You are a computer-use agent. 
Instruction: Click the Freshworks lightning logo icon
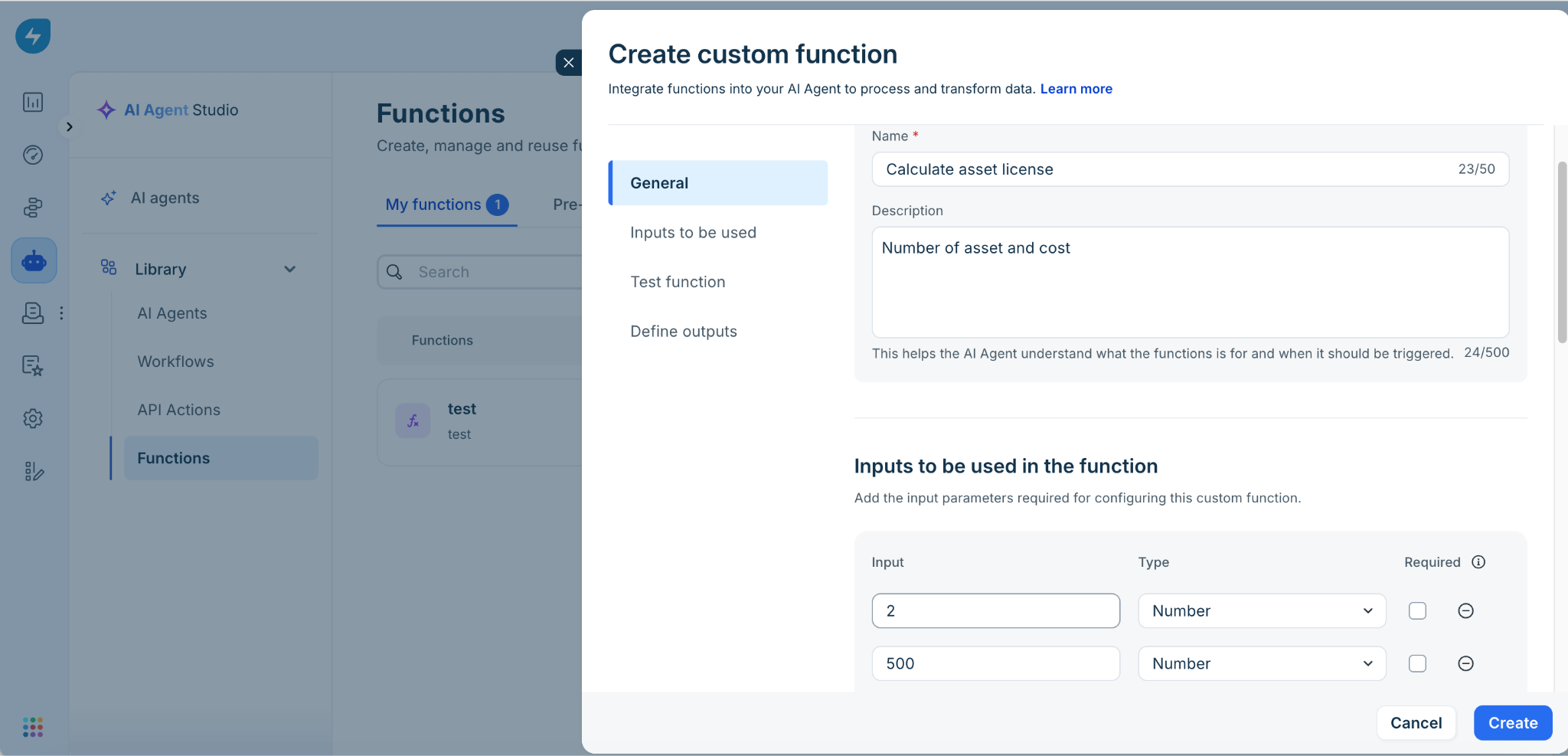[33, 36]
